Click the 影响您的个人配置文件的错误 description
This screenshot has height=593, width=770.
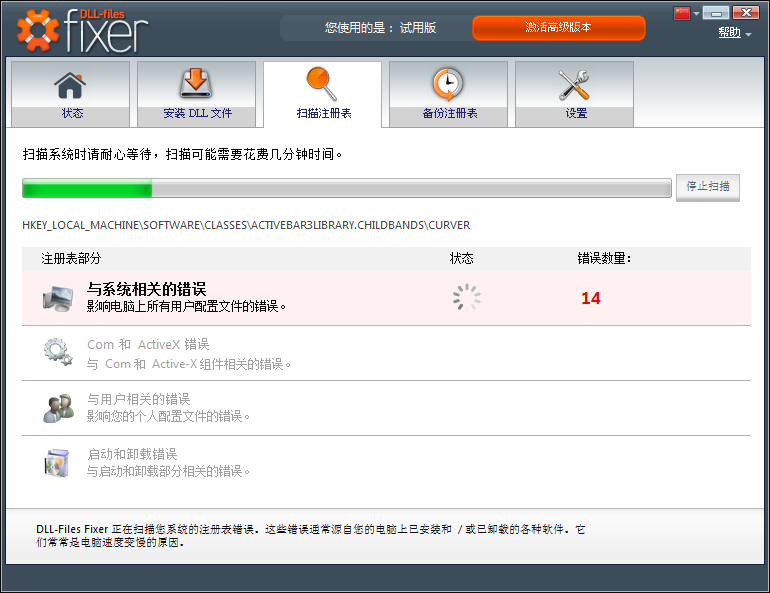(x=168, y=417)
